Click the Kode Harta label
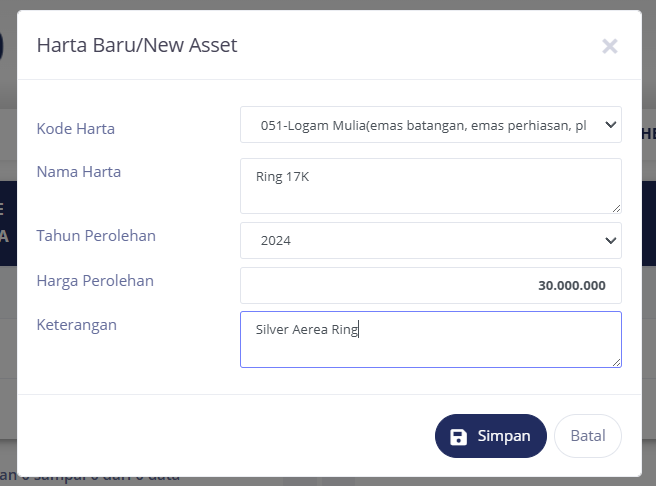 click(76, 128)
